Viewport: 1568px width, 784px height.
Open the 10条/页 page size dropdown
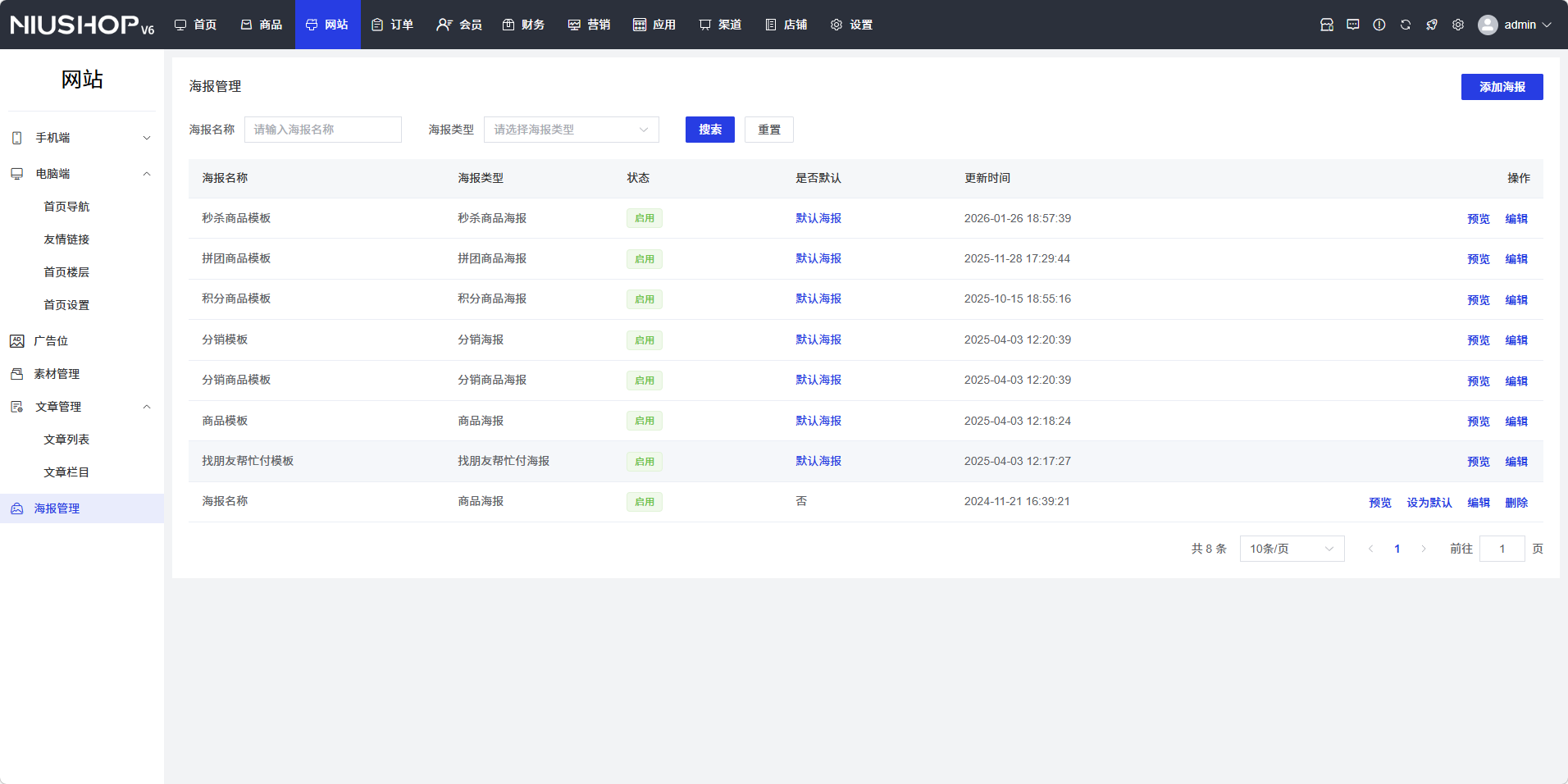pyautogui.click(x=1291, y=549)
